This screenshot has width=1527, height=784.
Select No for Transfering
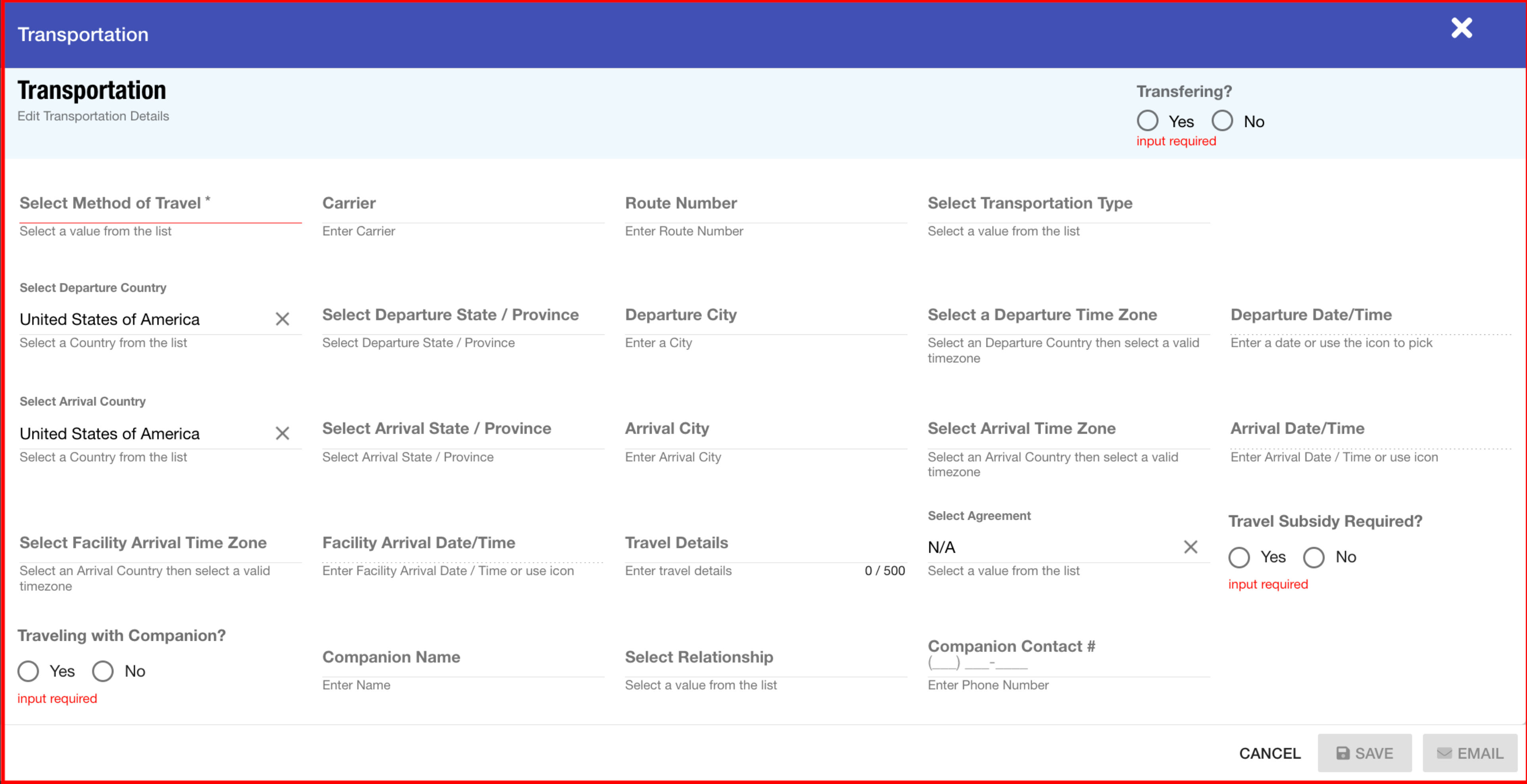1222,121
